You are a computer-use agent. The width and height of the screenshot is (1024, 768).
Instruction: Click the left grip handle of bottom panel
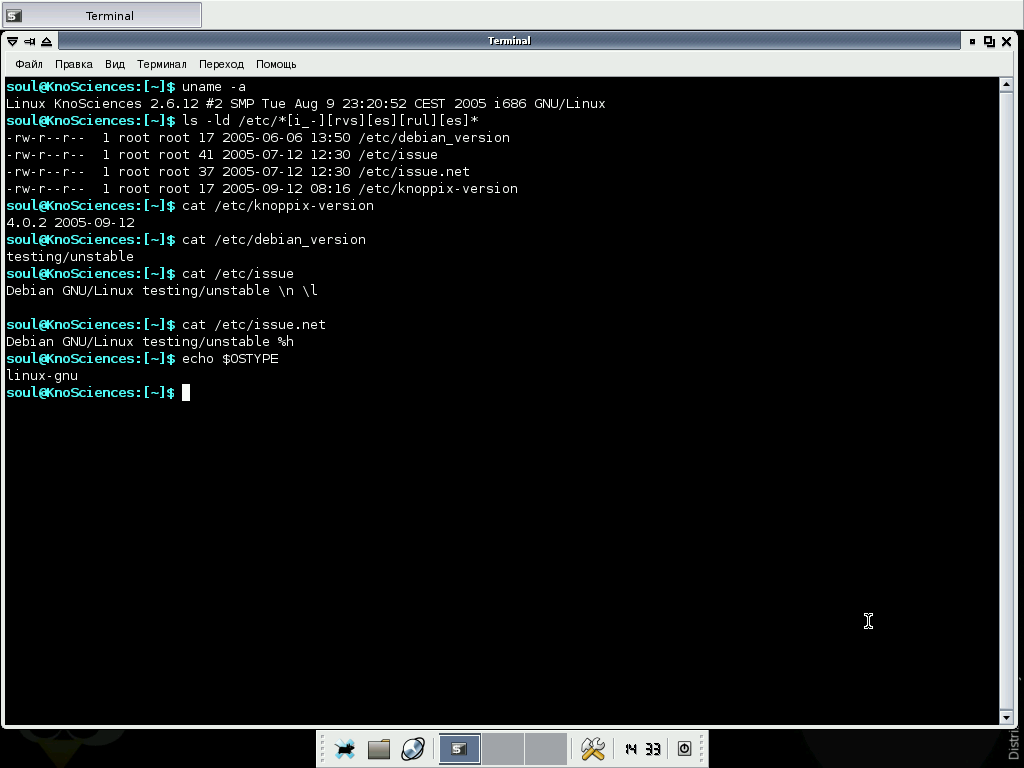pyautogui.click(x=322, y=748)
